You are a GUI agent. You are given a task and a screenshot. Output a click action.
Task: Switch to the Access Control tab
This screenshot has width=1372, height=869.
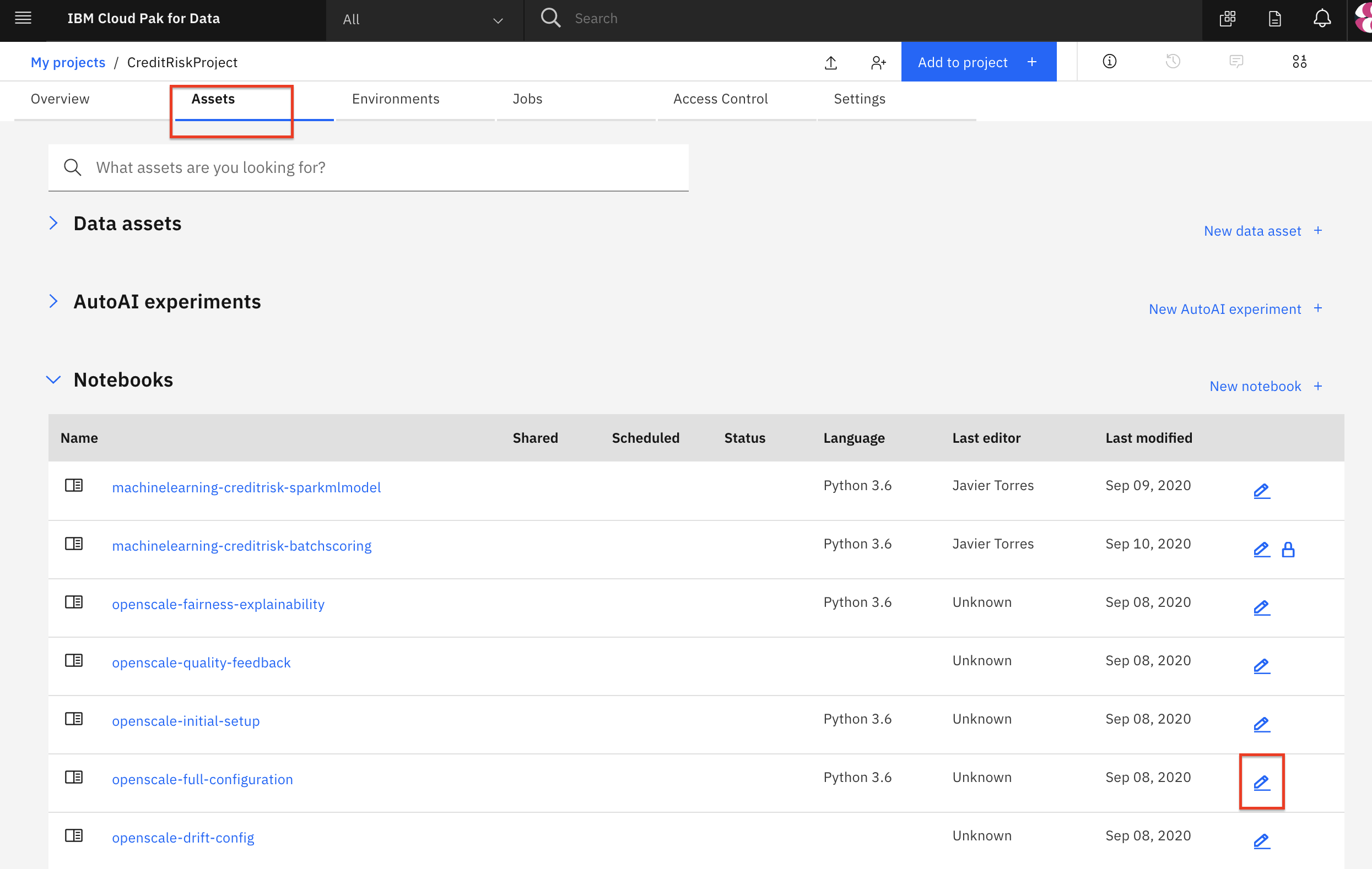coord(721,98)
